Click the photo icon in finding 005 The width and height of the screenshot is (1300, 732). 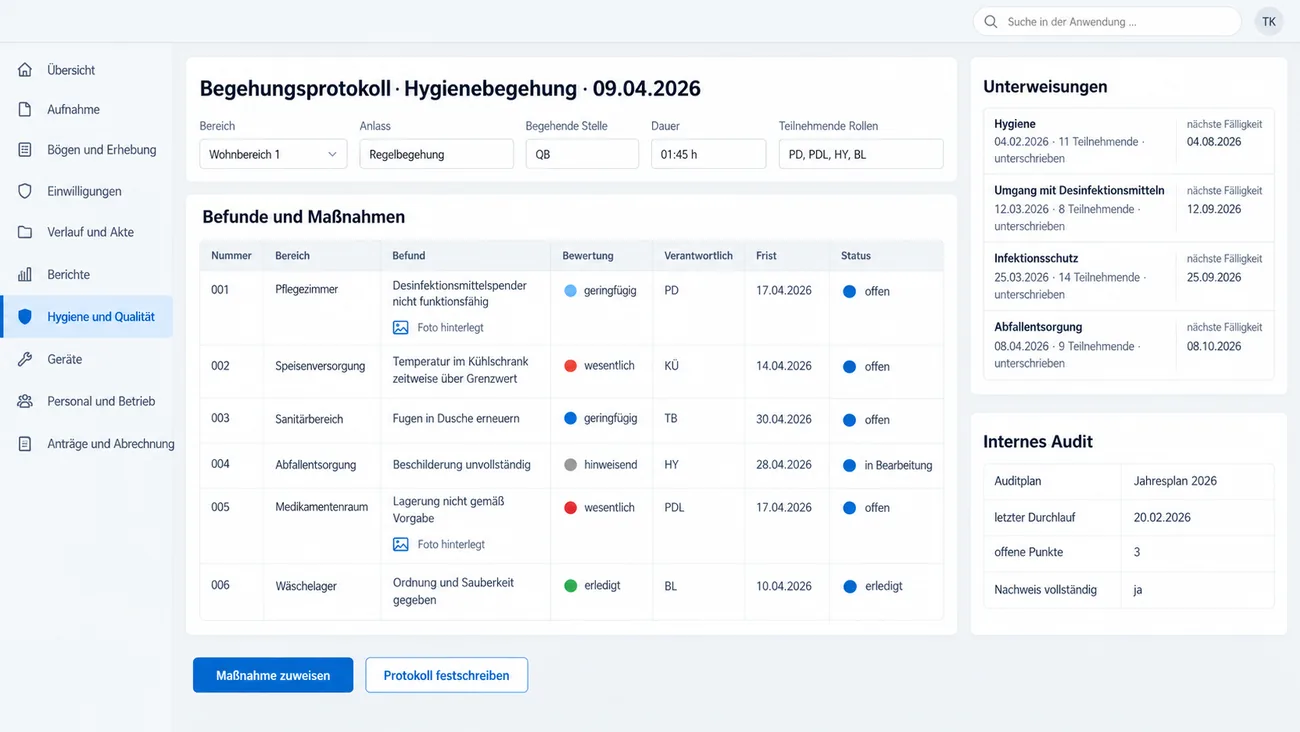point(401,544)
